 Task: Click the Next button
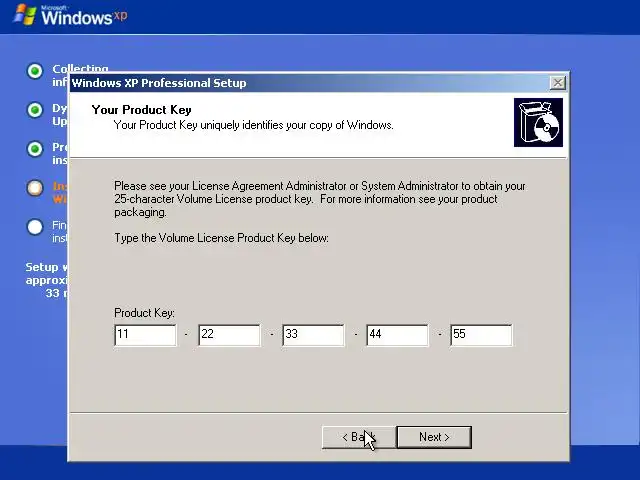[x=434, y=437]
